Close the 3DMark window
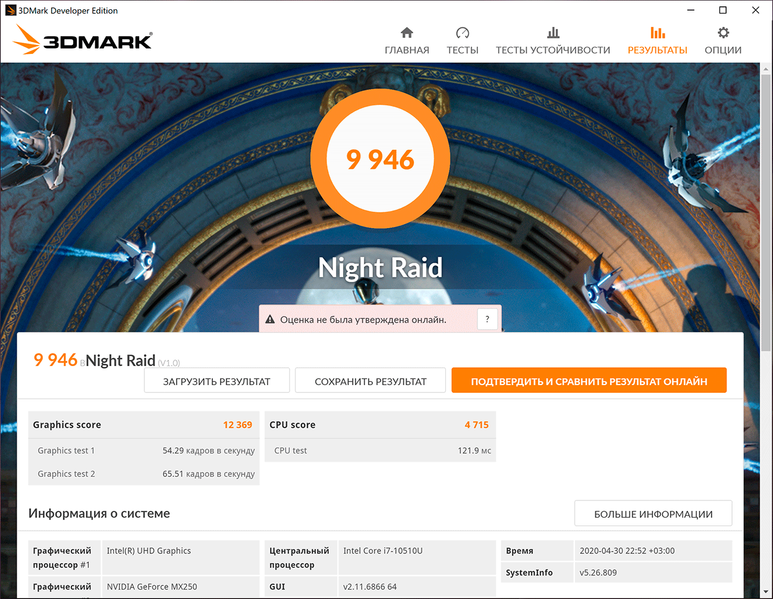This screenshot has height=599, width=773. pyautogui.click(x=755, y=10)
